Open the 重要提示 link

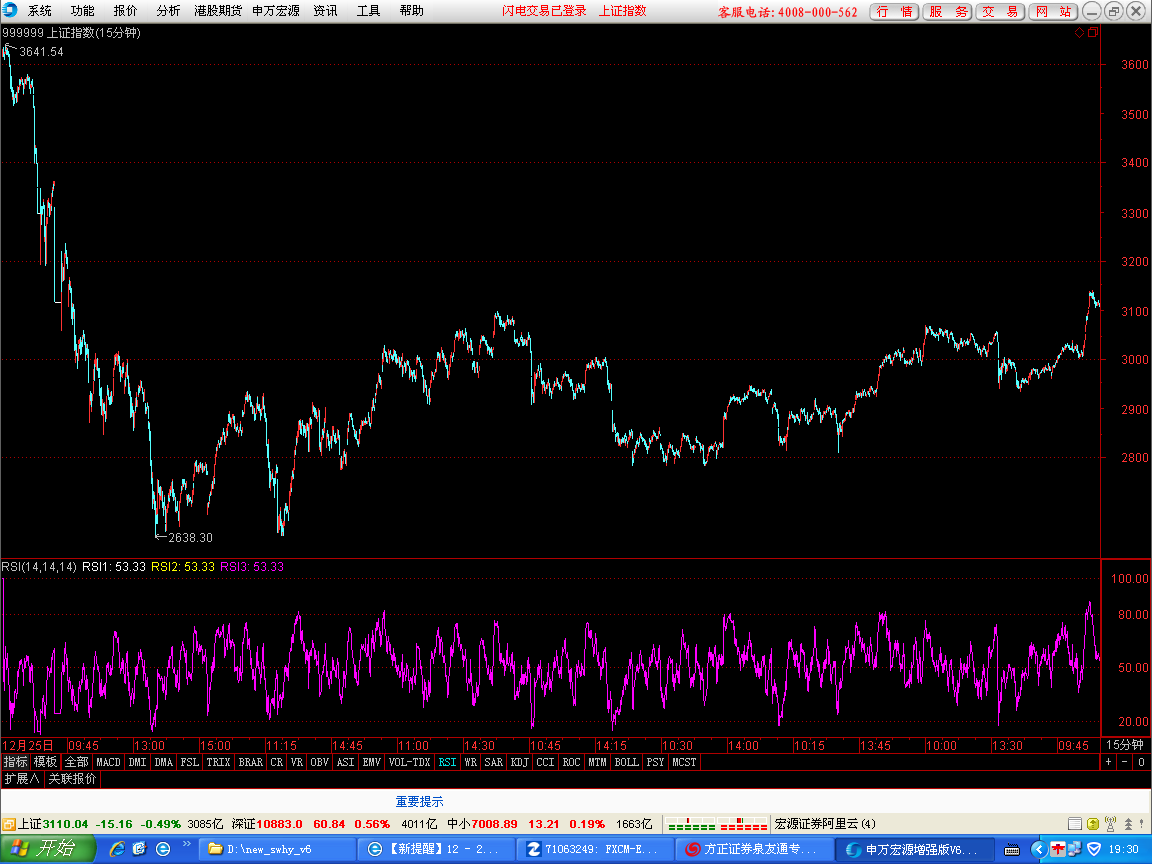[x=420, y=802]
